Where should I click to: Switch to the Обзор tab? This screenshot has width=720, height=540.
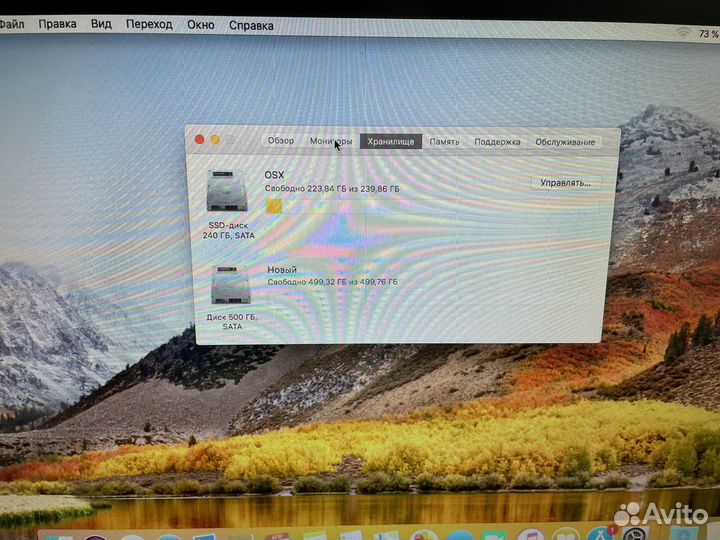(281, 141)
